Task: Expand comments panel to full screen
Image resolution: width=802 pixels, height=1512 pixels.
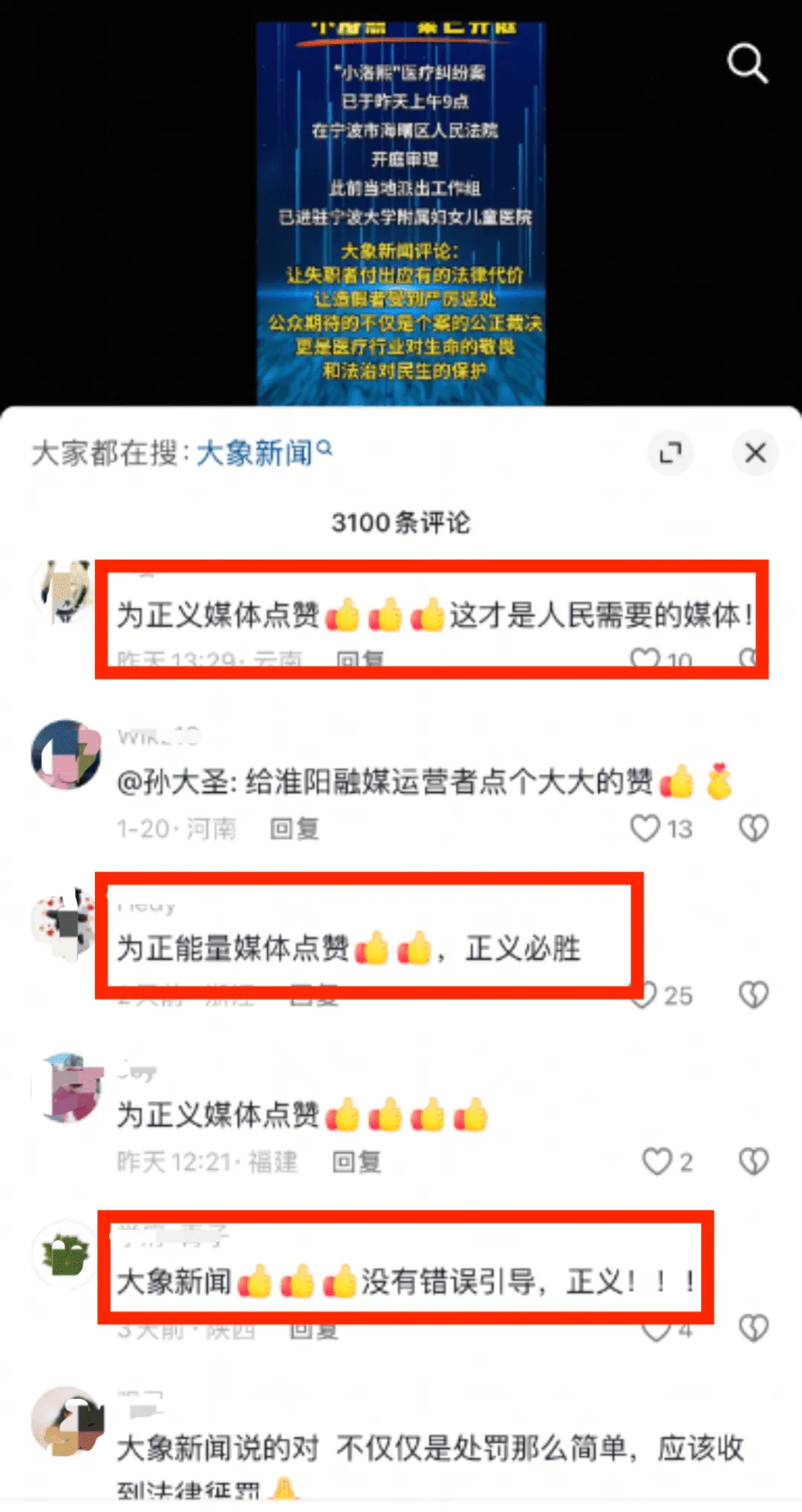Action: (x=671, y=452)
